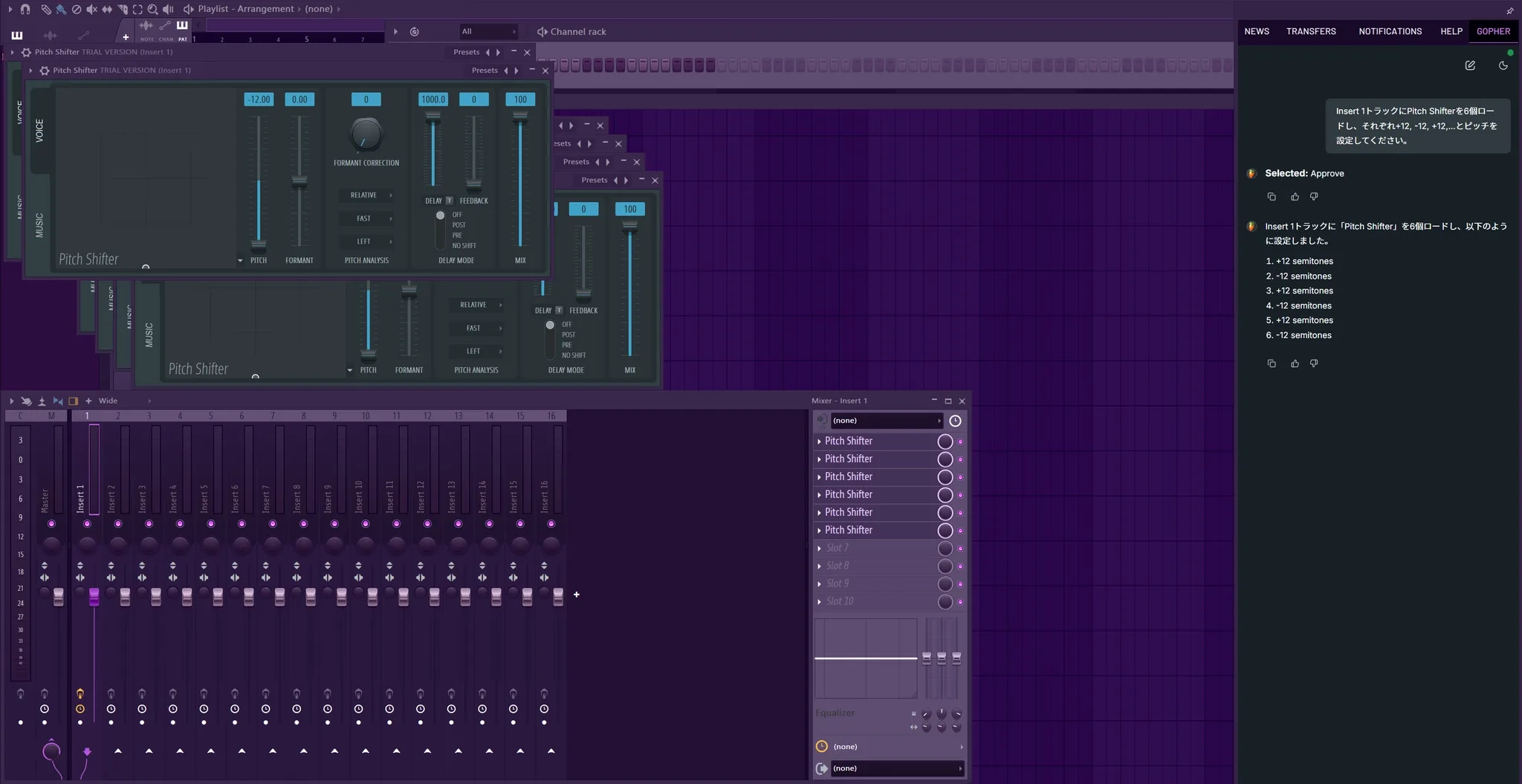Select the GOPHER tab
The width and height of the screenshot is (1522, 784).
(x=1493, y=31)
